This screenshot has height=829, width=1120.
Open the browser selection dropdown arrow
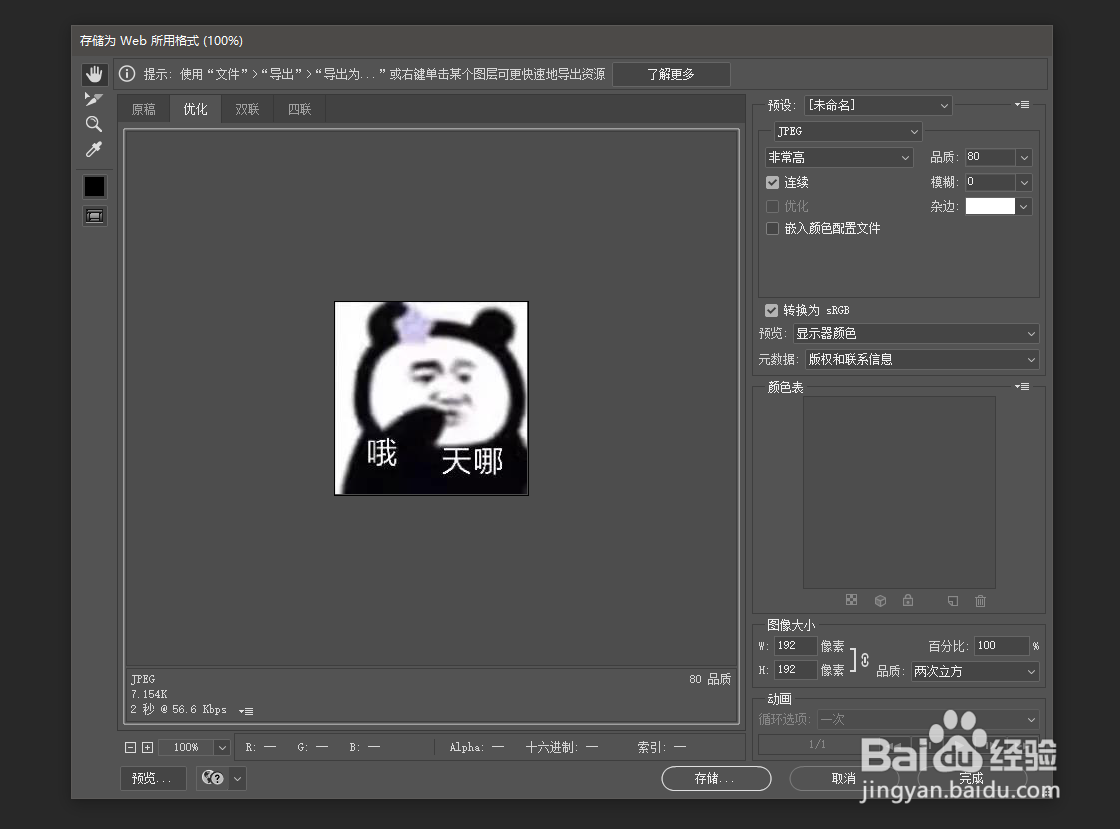238,778
